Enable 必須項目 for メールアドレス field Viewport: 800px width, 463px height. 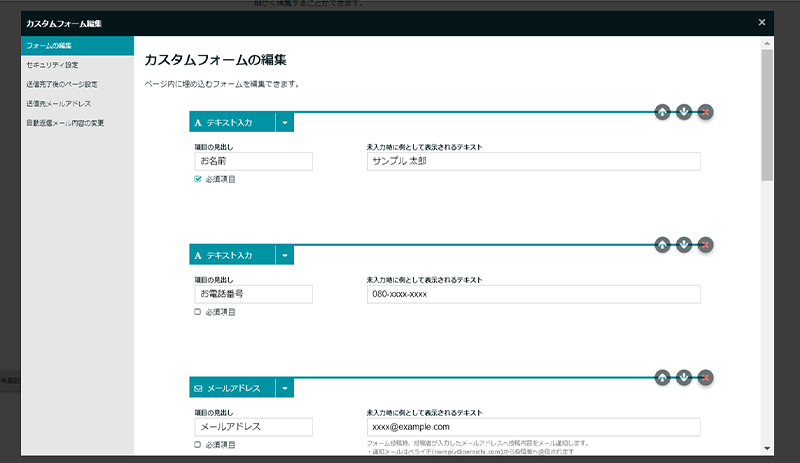198,444
